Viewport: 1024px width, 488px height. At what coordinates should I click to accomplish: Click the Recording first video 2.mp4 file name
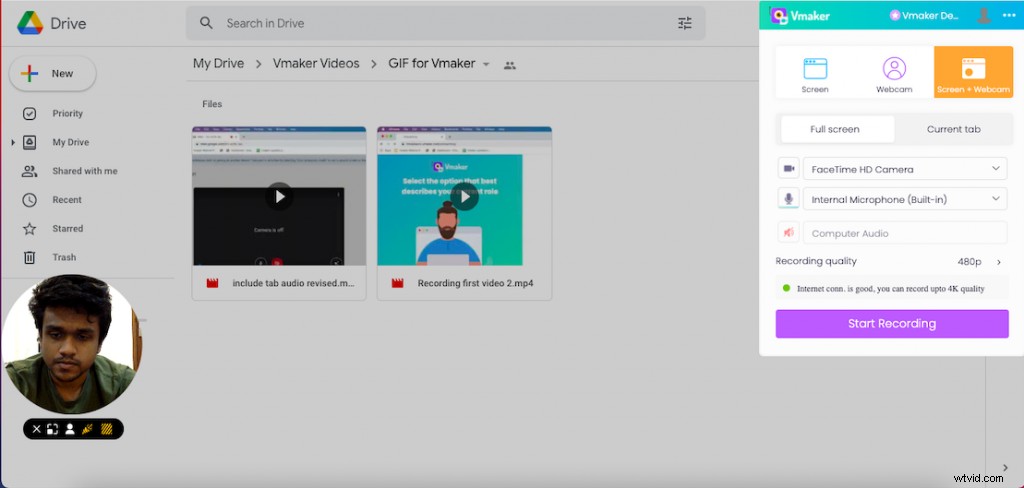pos(475,284)
